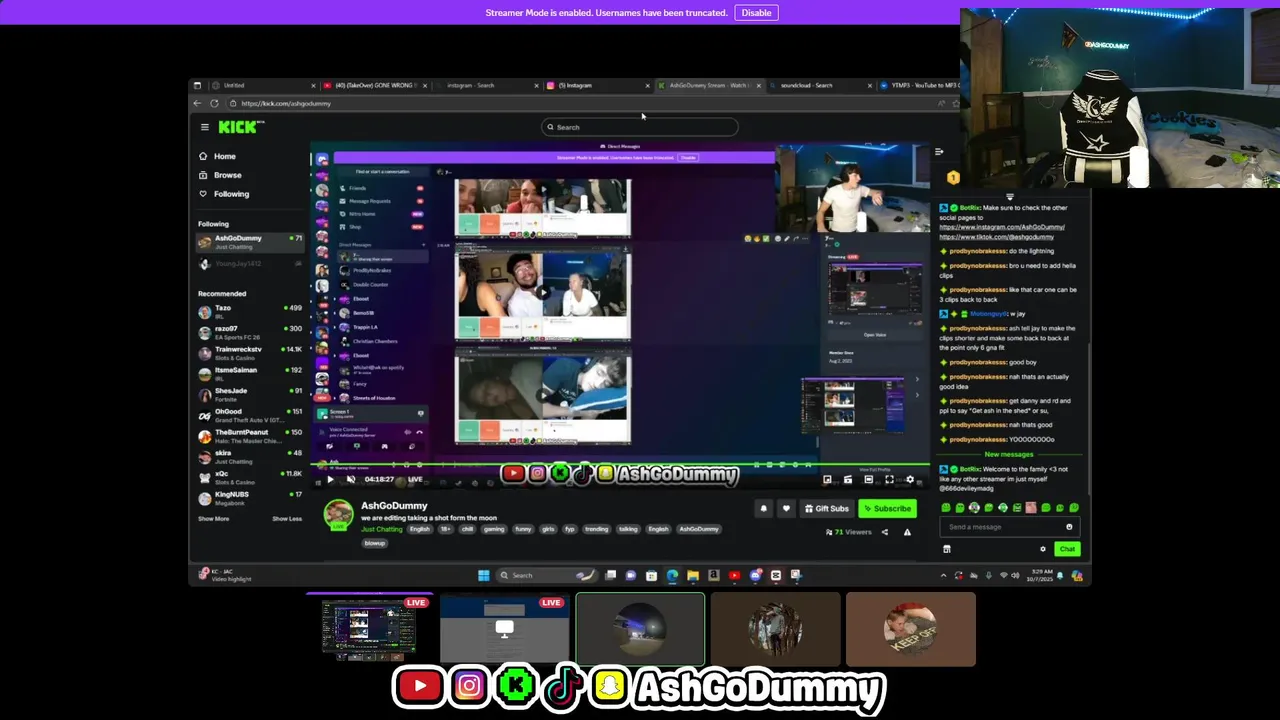Click the Gift Subs button
This screenshot has width=1280, height=720.
[x=826, y=508]
